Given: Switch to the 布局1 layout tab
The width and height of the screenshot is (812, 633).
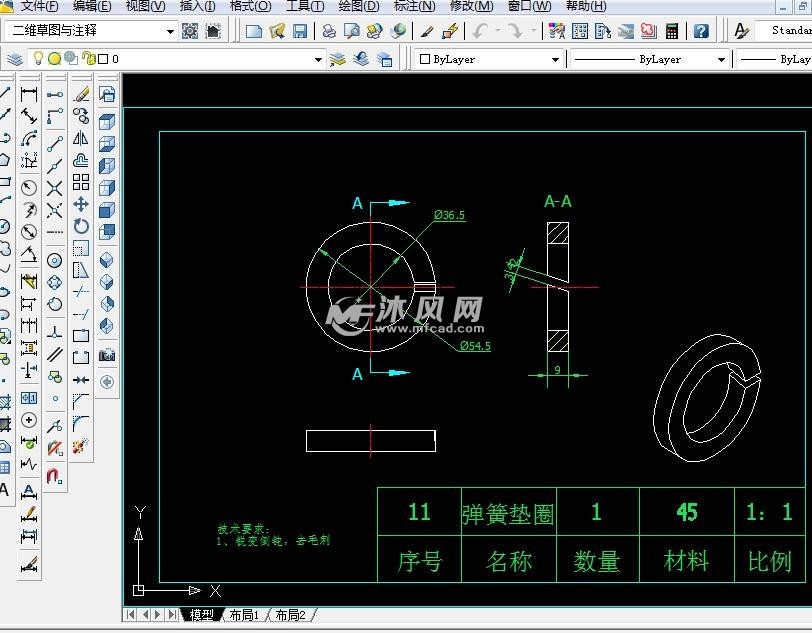Looking at the screenshot, I should (x=243, y=615).
